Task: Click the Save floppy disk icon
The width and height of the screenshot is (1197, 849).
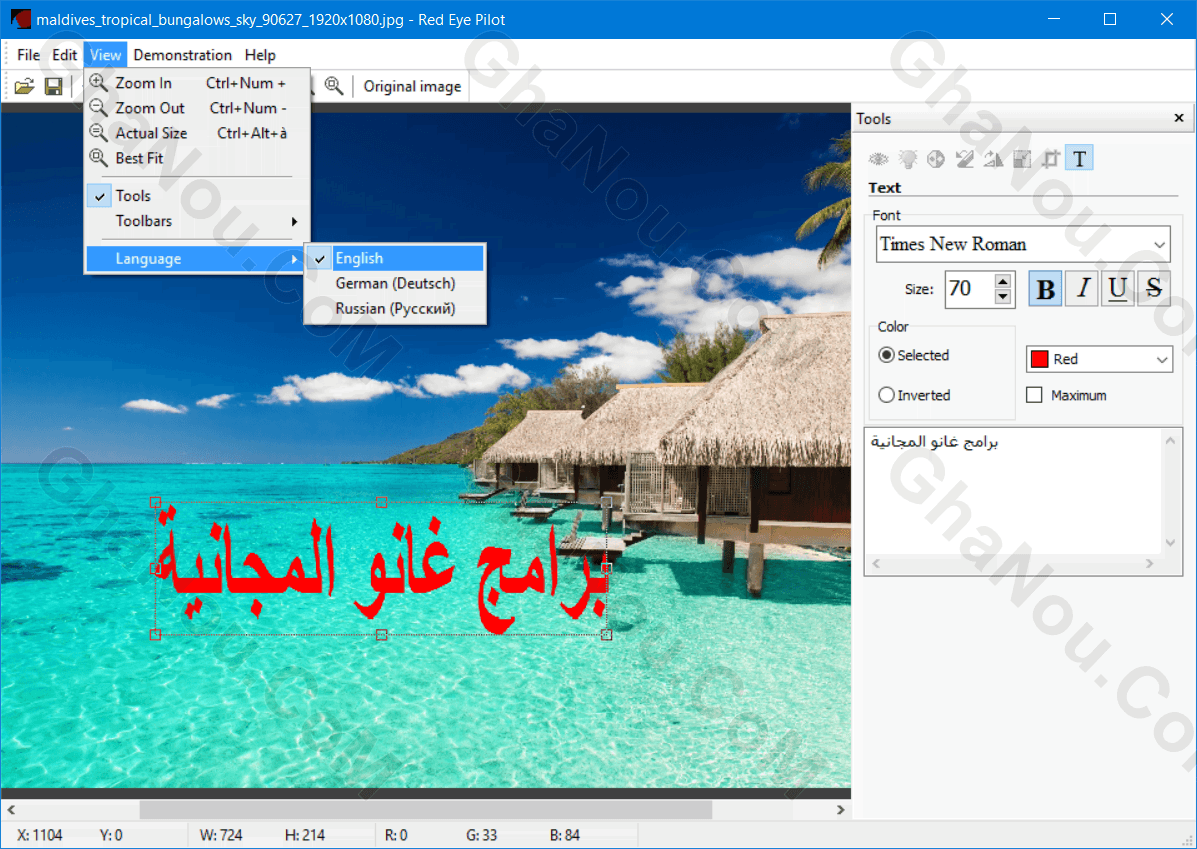Action: 53,86
